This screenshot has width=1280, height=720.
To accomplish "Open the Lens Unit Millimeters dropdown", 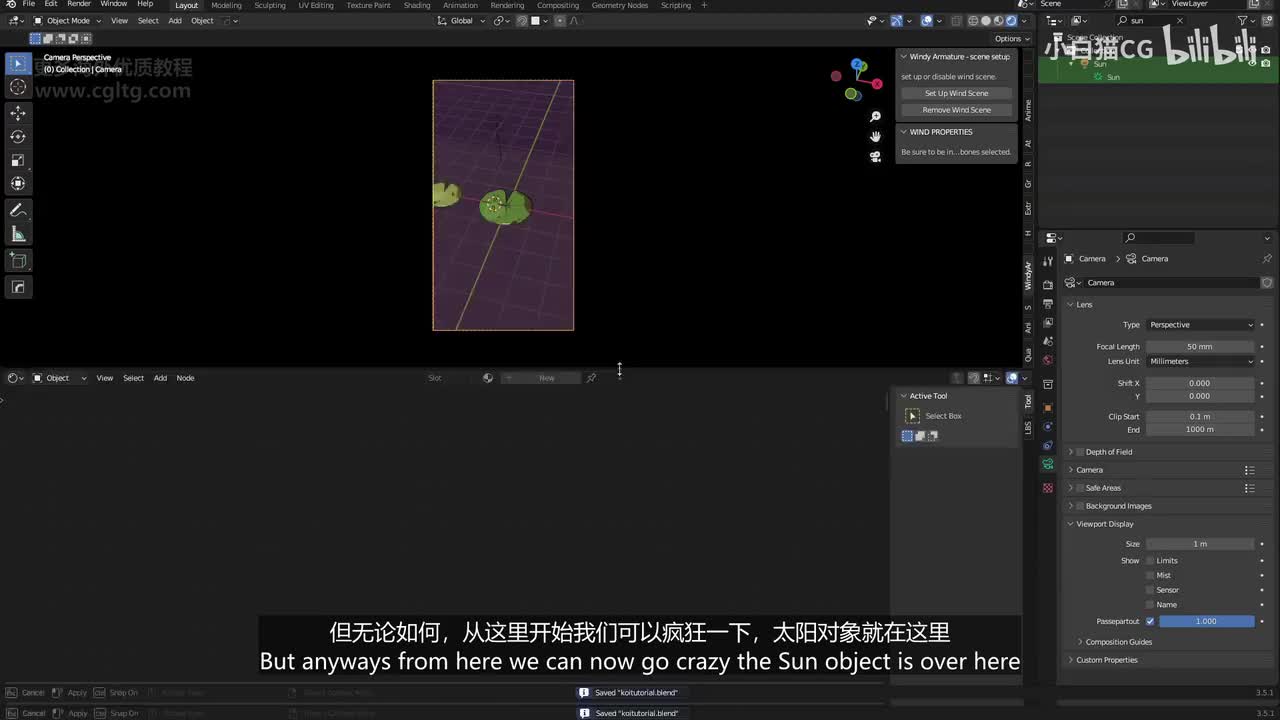I will pyautogui.click(x=1200, y=361).
